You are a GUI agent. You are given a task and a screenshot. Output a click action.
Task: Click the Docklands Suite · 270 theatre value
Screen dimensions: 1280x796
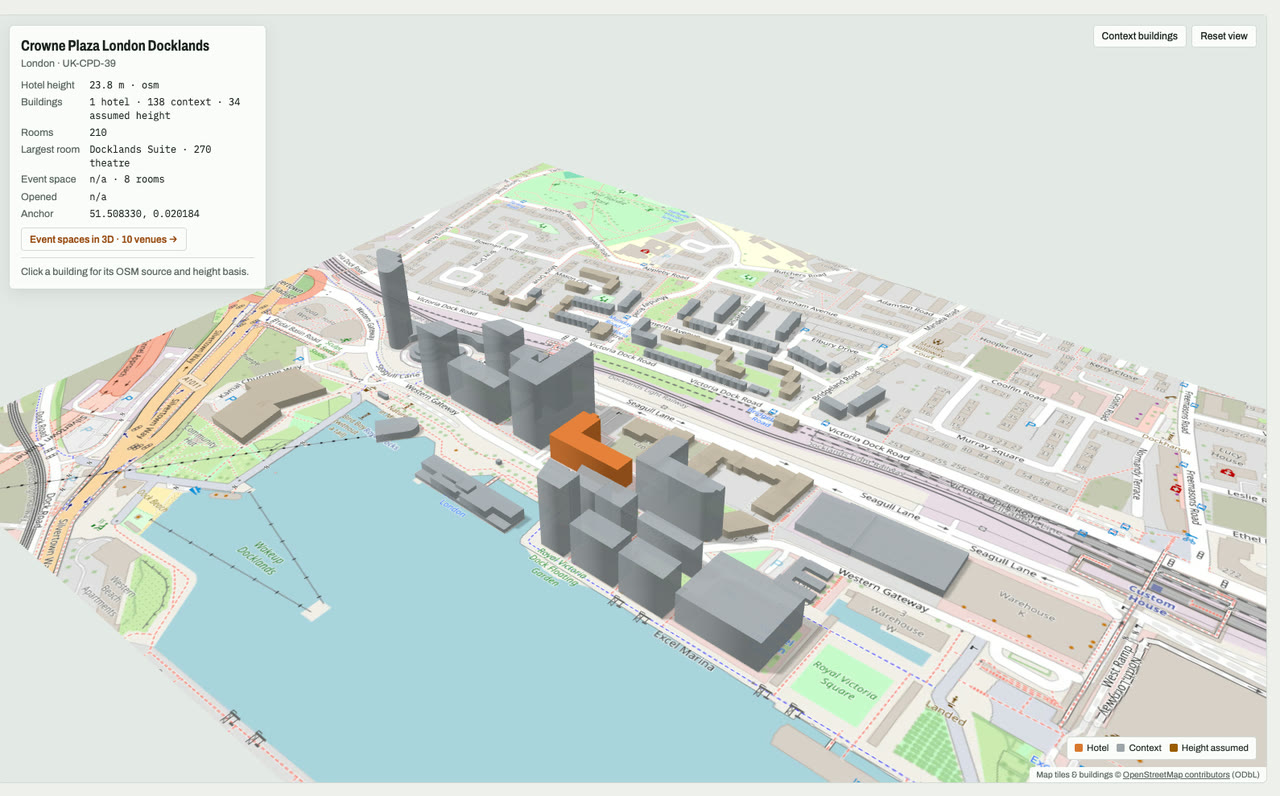coord(150,156)
